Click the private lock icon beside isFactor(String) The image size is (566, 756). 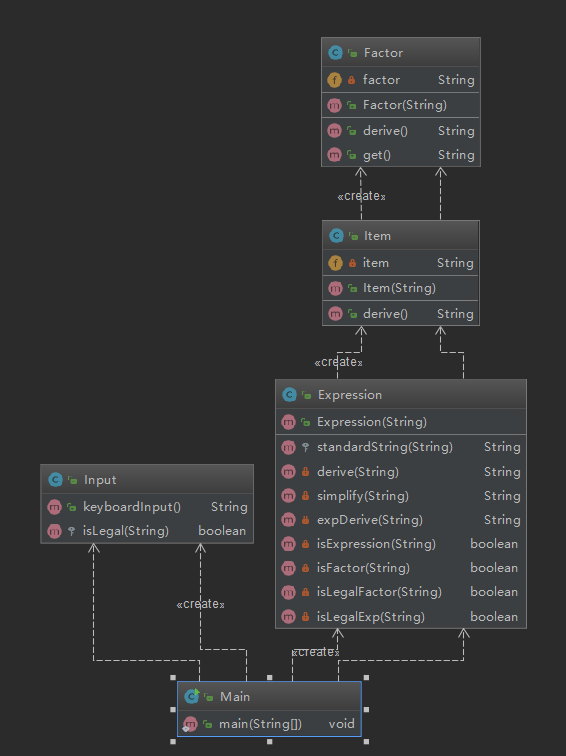(x=305, y=568)
